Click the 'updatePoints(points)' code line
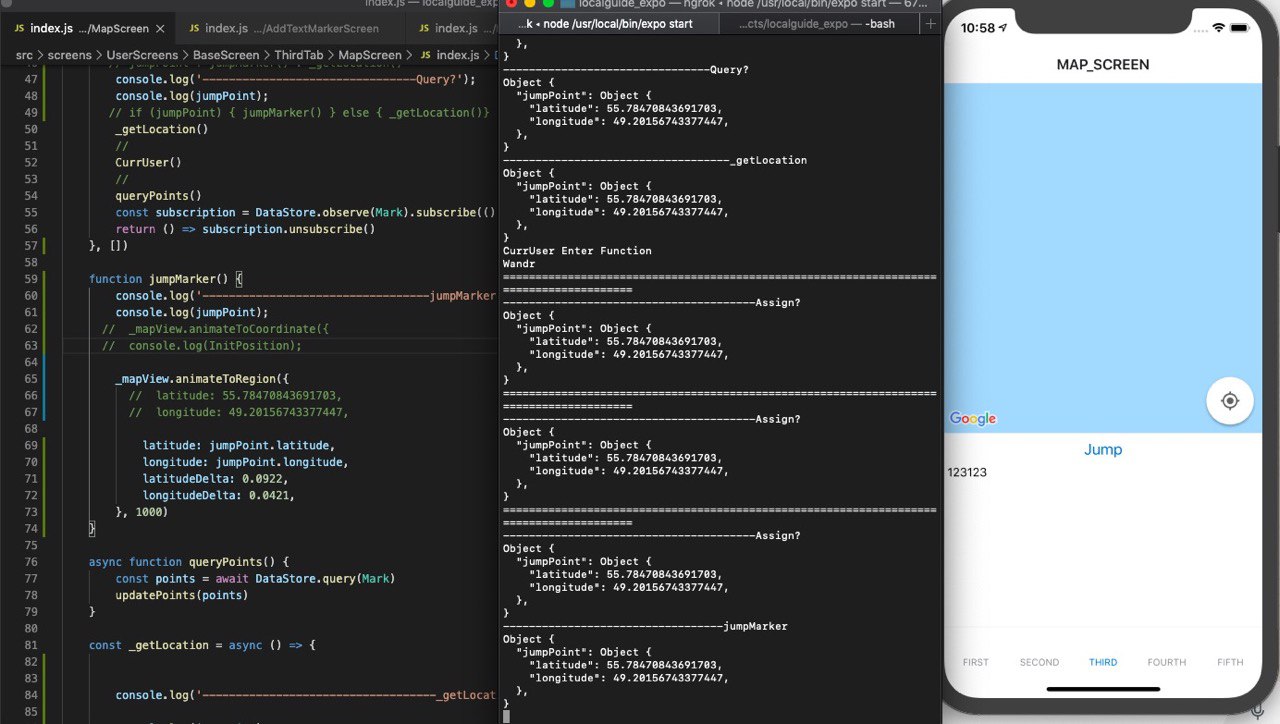The width and height of the screenshot is (1280, 724). point(181,595)
